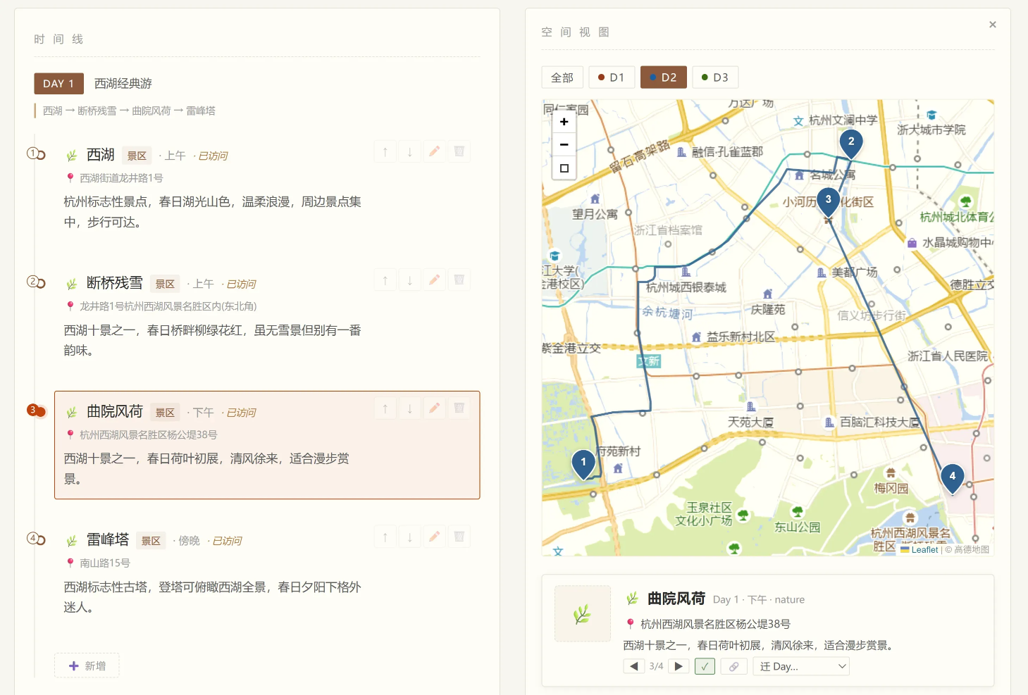Select timeline marker 3 for 曲院风荷
The height and width of the screenshot is (695, 1028).
click(x=35, y=411)
